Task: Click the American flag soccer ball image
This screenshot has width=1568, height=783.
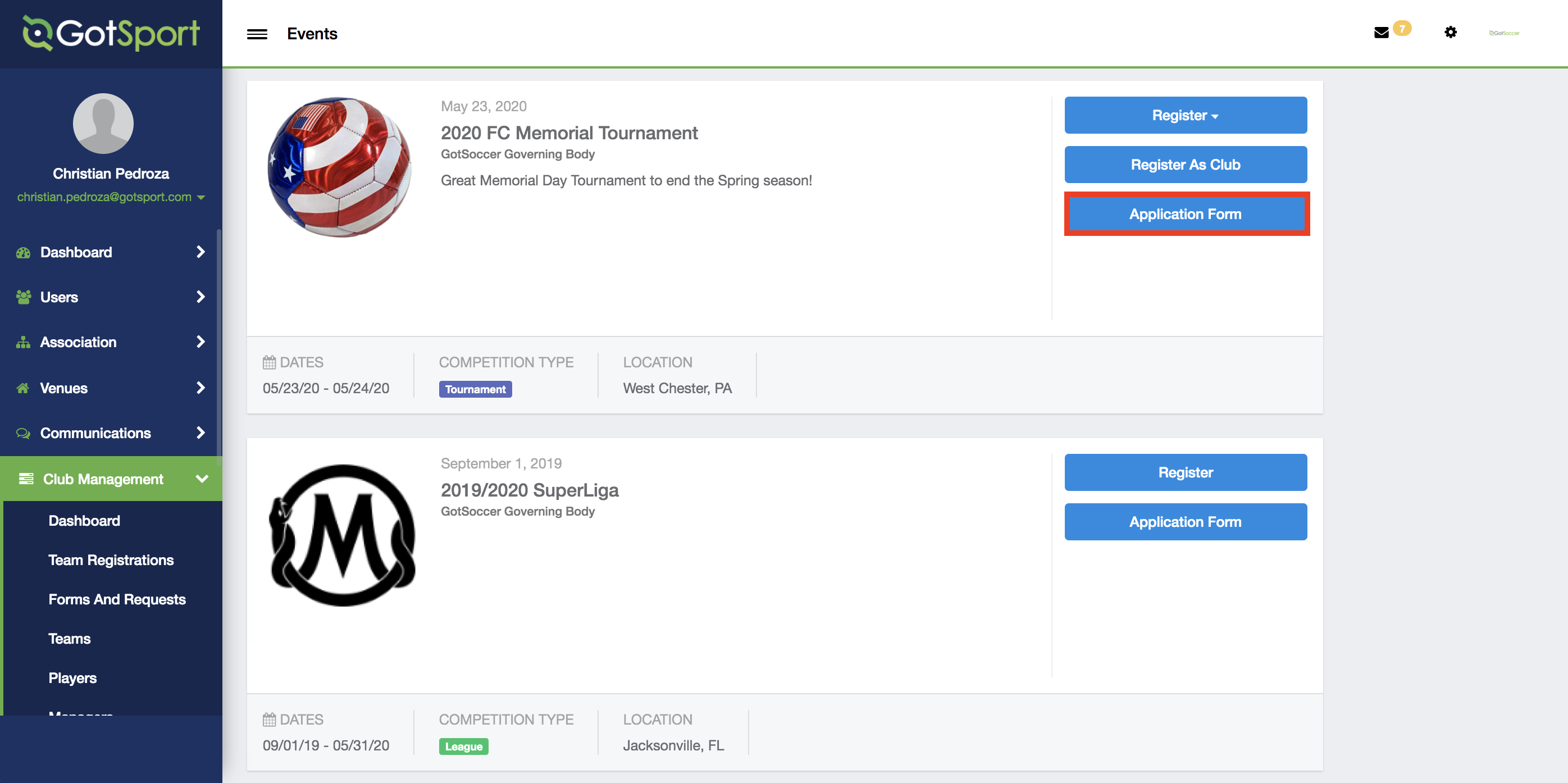Action: tap(340, 167)
